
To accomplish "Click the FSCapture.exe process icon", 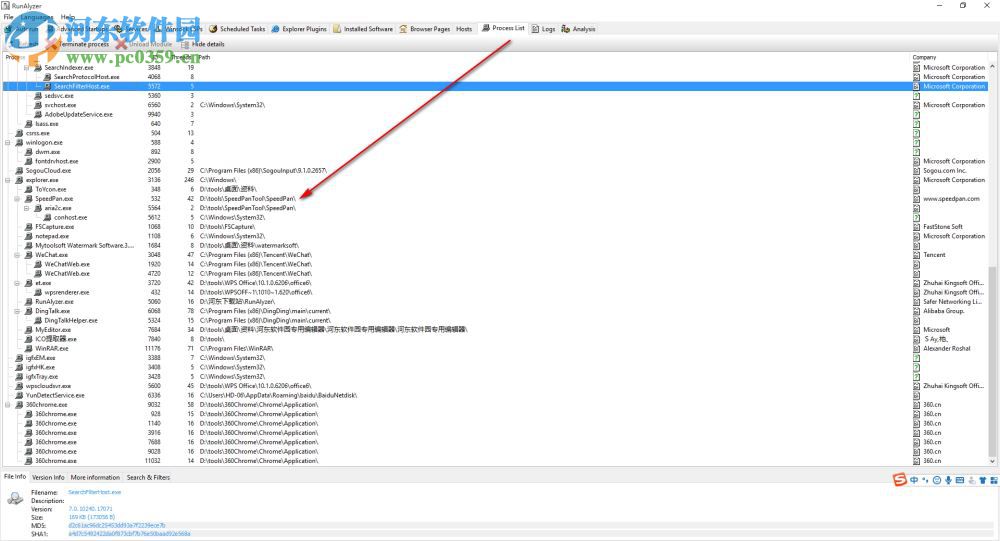I will click(29, 226).
